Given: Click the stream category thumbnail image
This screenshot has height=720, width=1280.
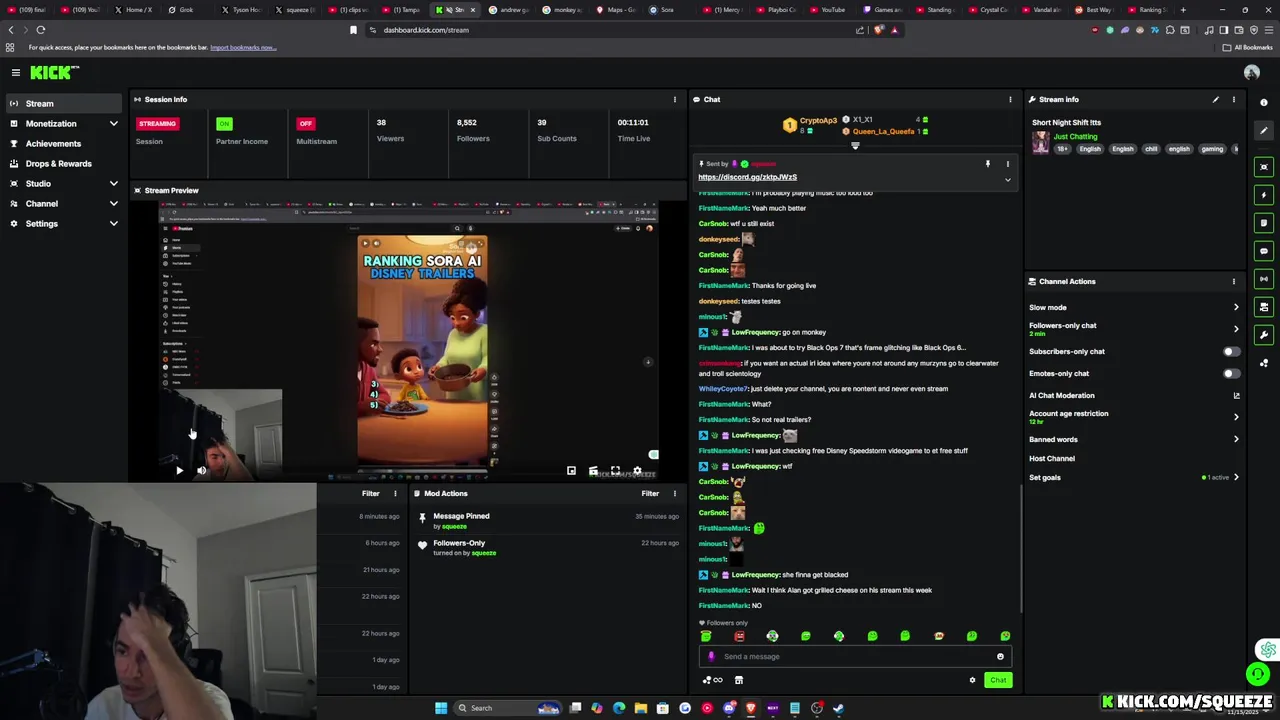Looking at the screenshot, I should click(x=1041, y=143).
